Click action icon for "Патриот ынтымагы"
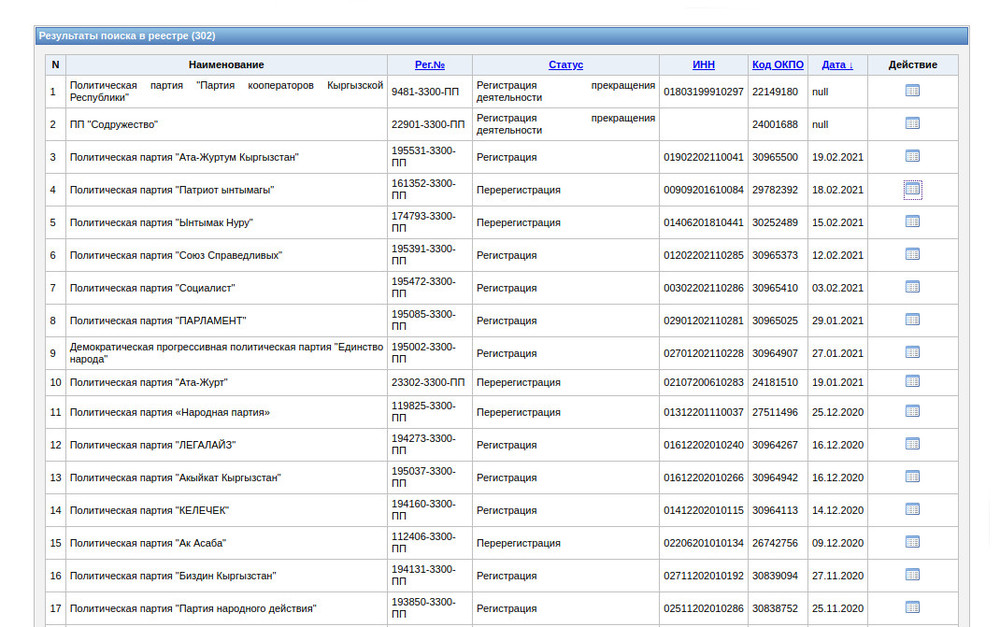Screen dimensions: 1000x627 point(913,189)
